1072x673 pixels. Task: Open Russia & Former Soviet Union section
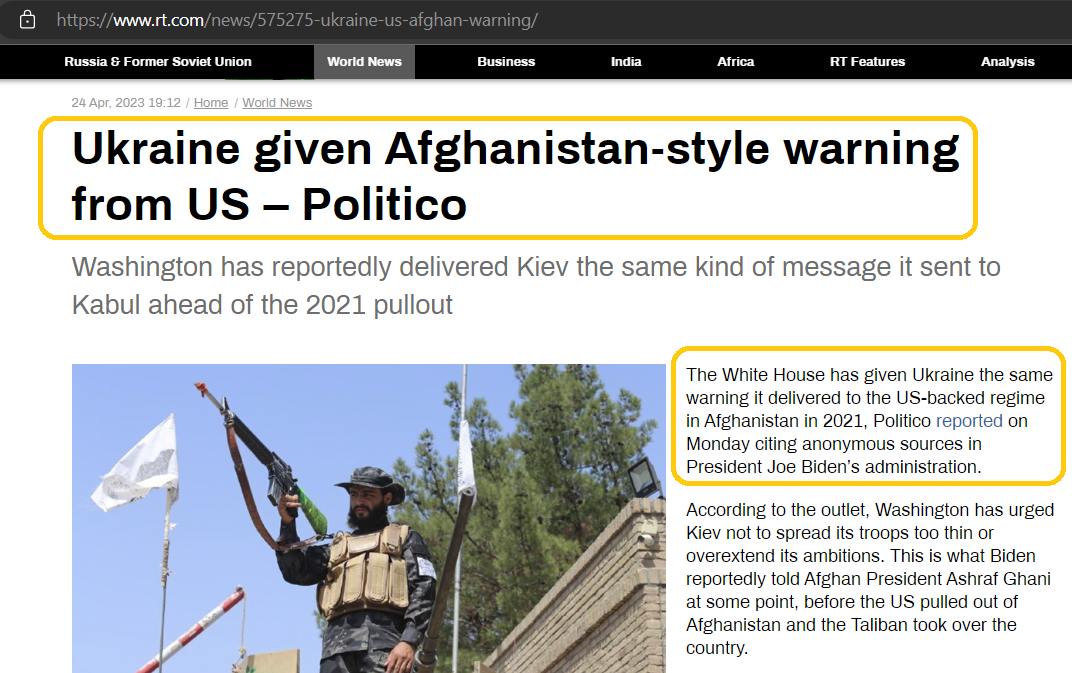[158, 62]
